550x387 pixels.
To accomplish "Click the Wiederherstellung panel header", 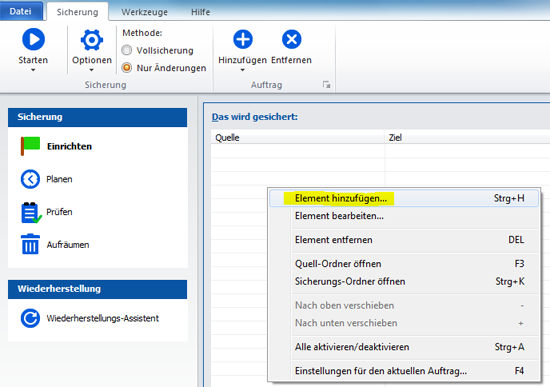I will pos(98,289).
